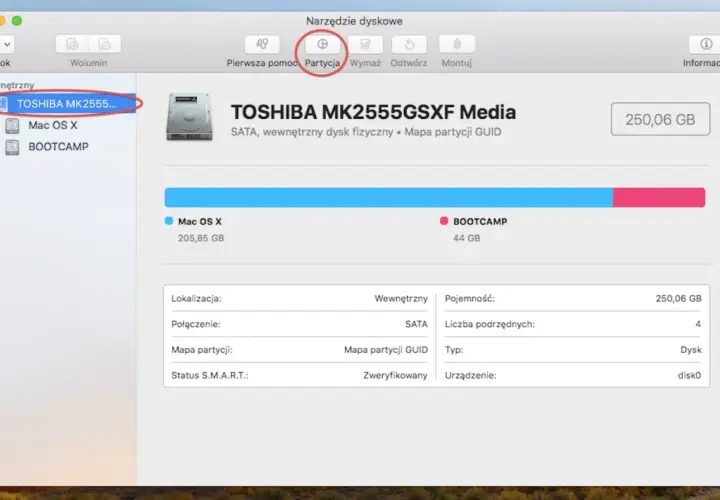Click the Połączenie value SATA
The width and height of the screenshot is (720, 500).
(x=416, y=324)
